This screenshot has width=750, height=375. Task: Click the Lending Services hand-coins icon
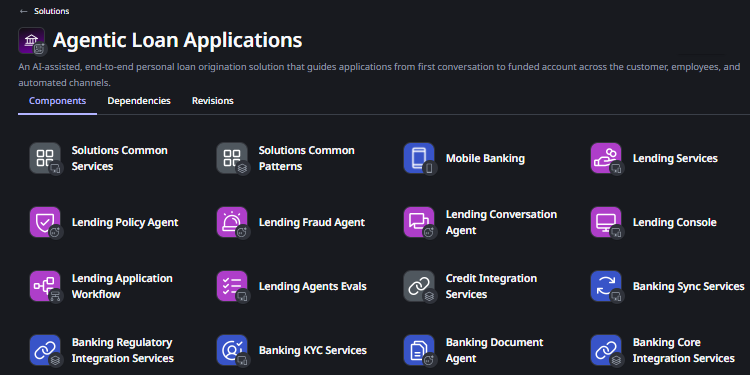tap(606, 158)
